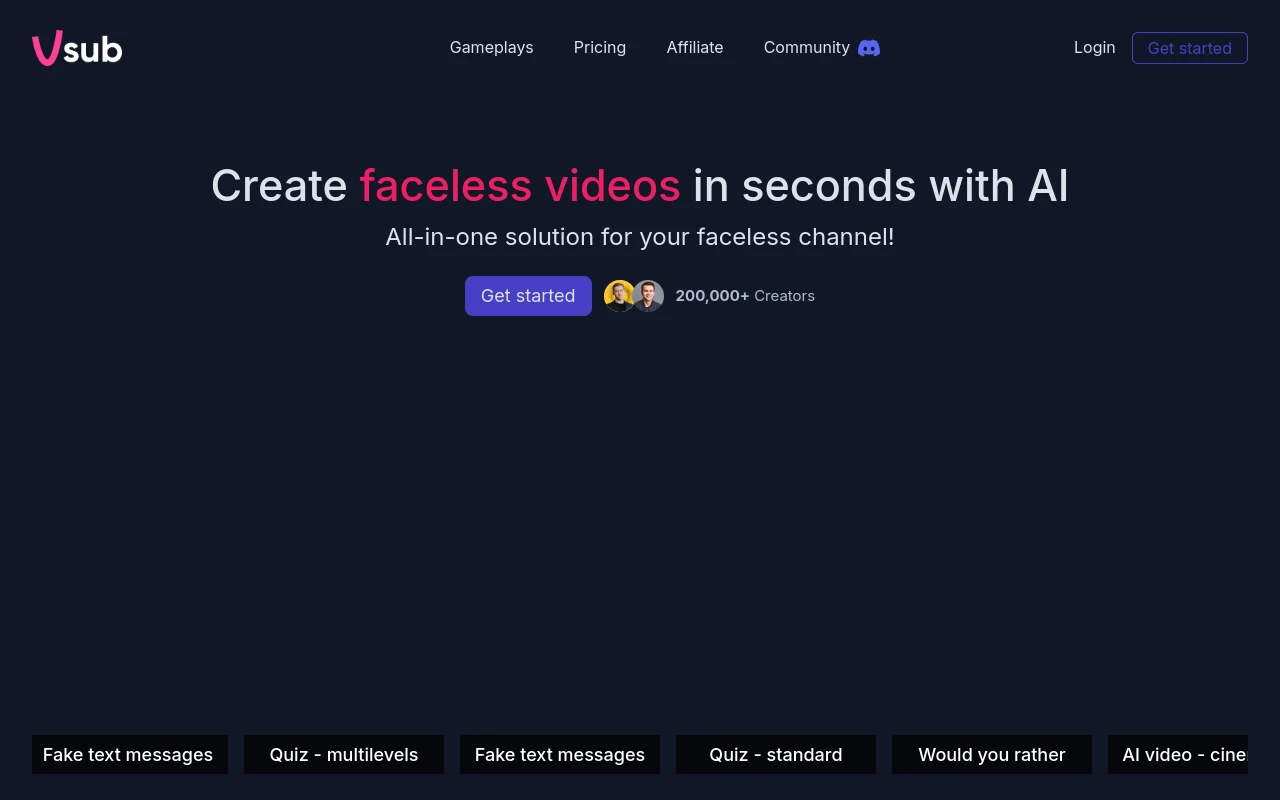The width and height of the screenshot is (1280, 800).
Task: Open the Affiliate navigation link
Action: point(694,47)
